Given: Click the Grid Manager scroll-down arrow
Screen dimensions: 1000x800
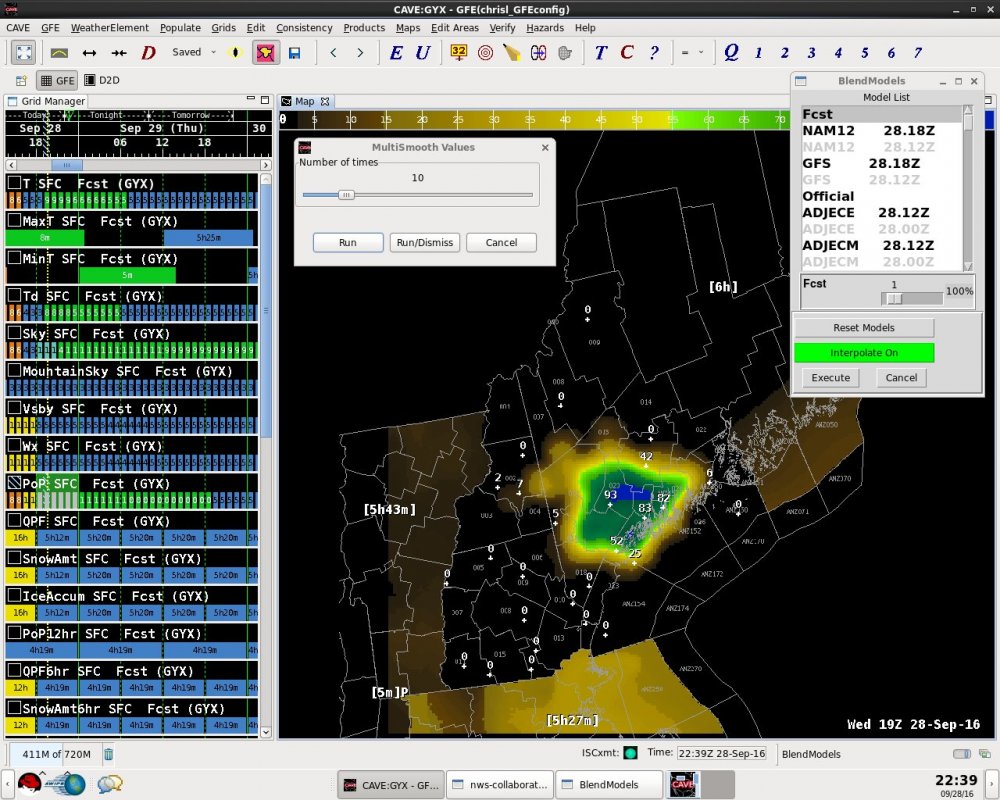Looking at the screenshot, I should [x=266, y=732].
